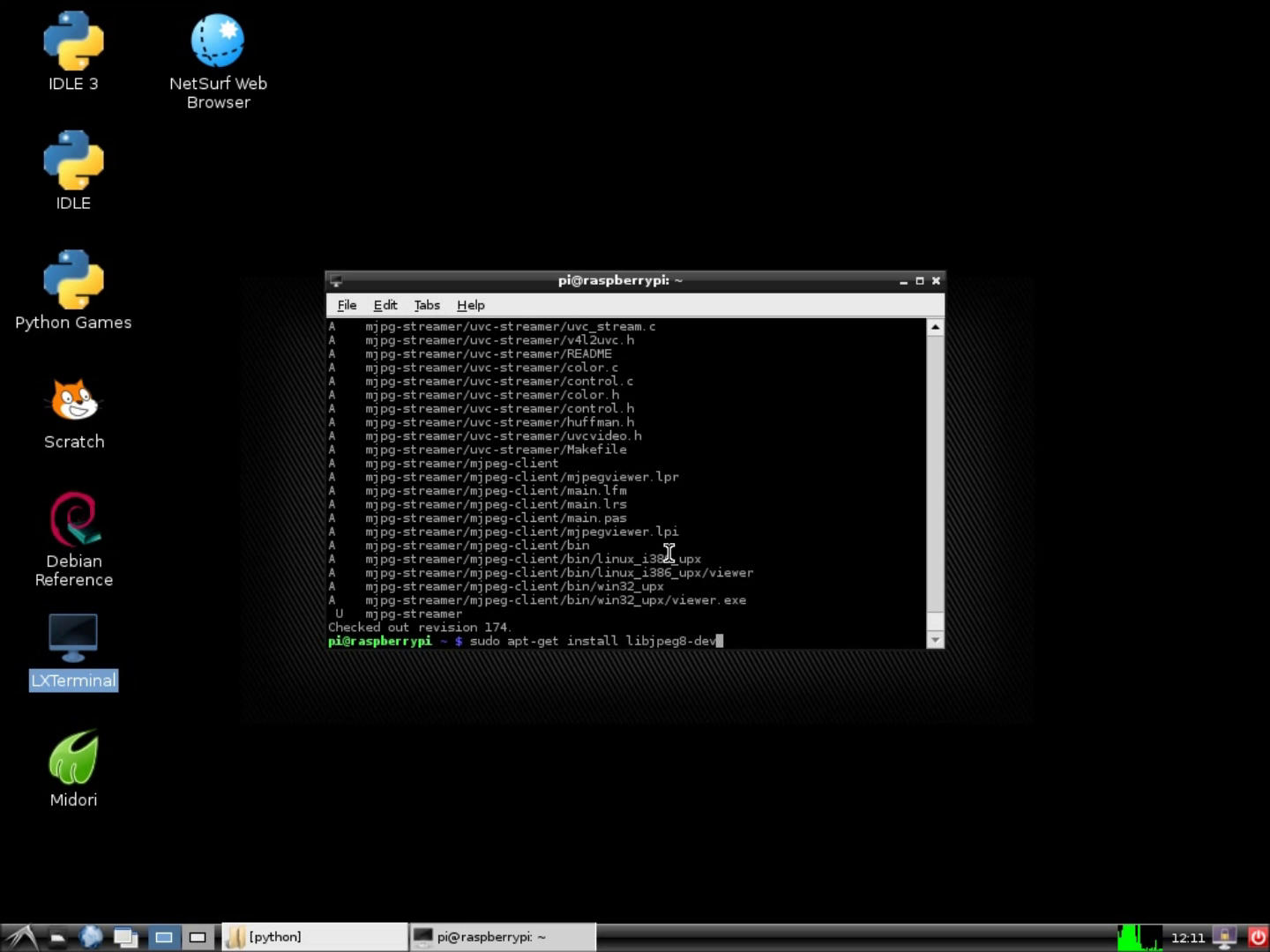Click the 'U mjpg-streamer' line
This screenshot has width=1270, height=952.
(x=399, y=614)
